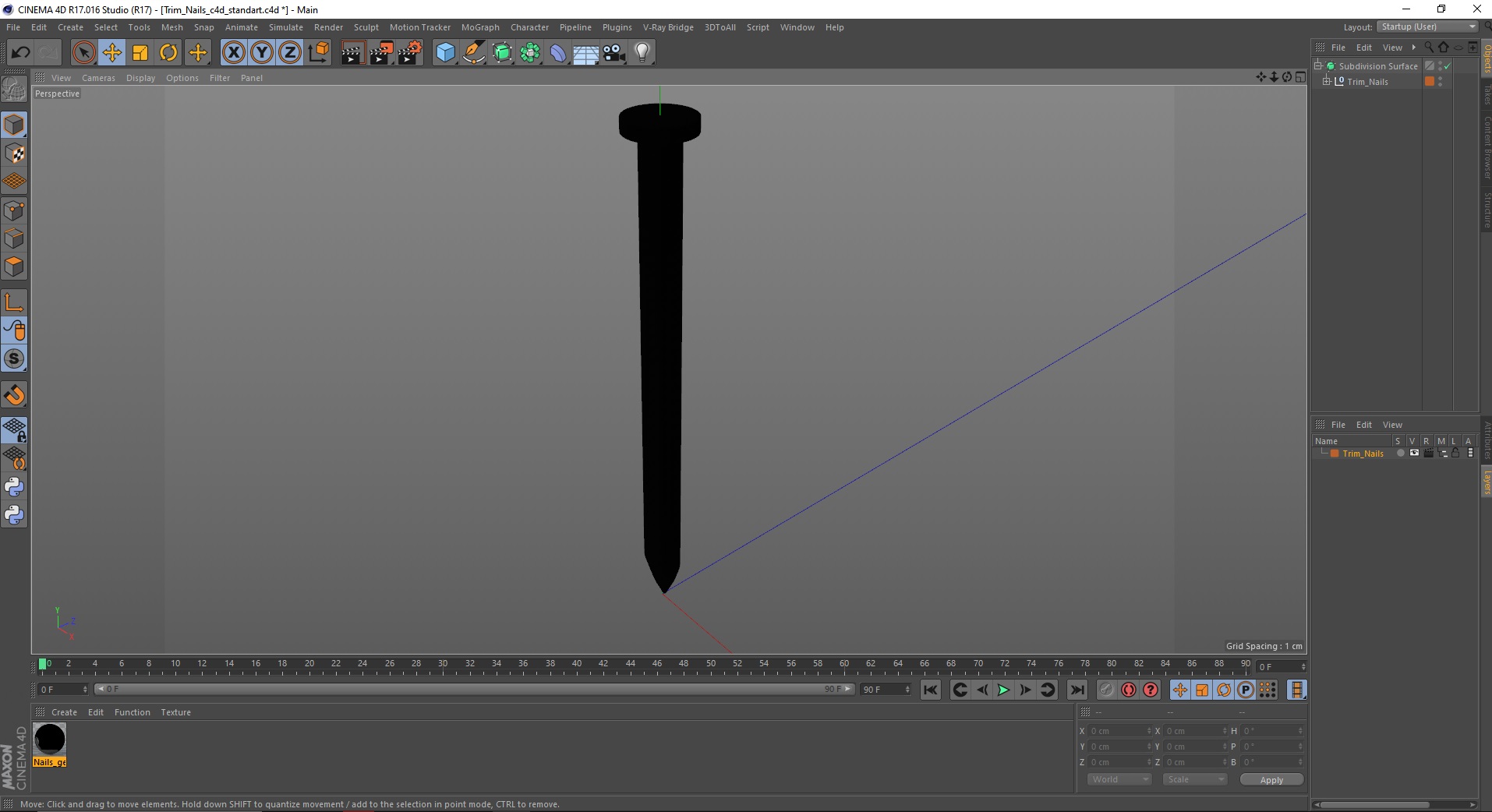Click the Undo arrow icon
The height and width of the screenshot is (812, 1492).
pyautogui.click(x=20, y=52)
